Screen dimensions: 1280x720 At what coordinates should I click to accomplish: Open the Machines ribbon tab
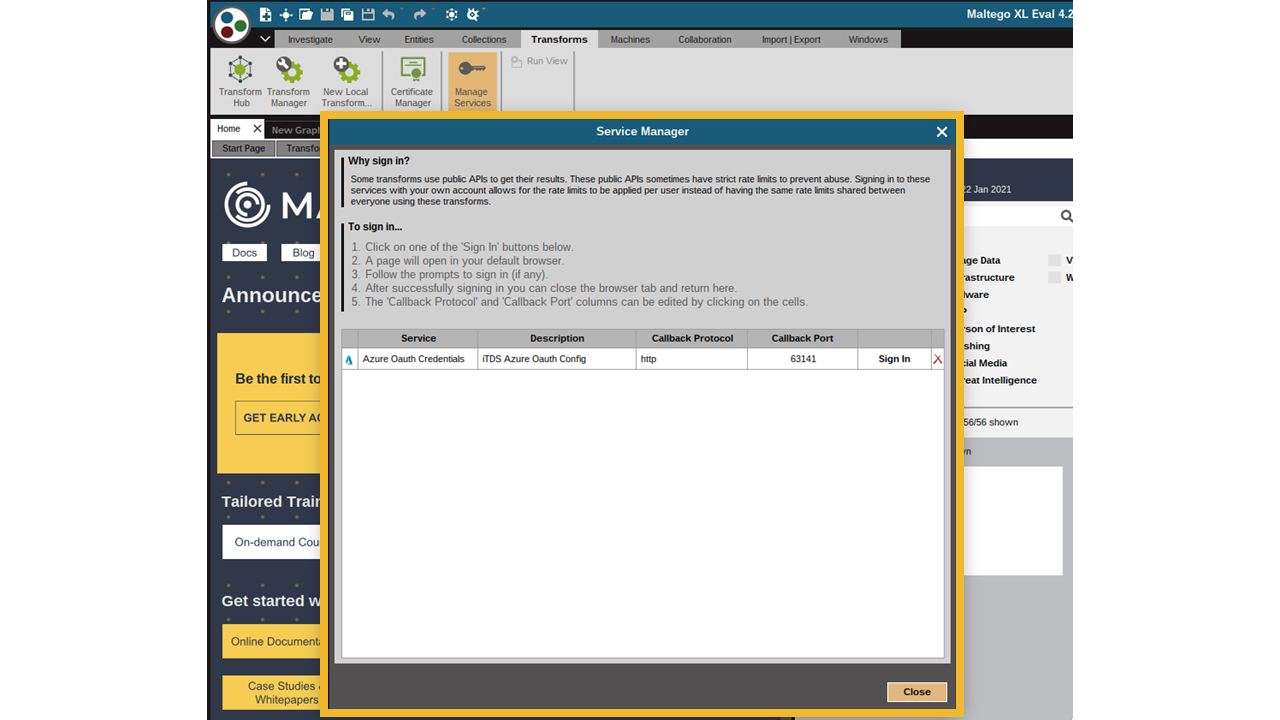[630, 40]
